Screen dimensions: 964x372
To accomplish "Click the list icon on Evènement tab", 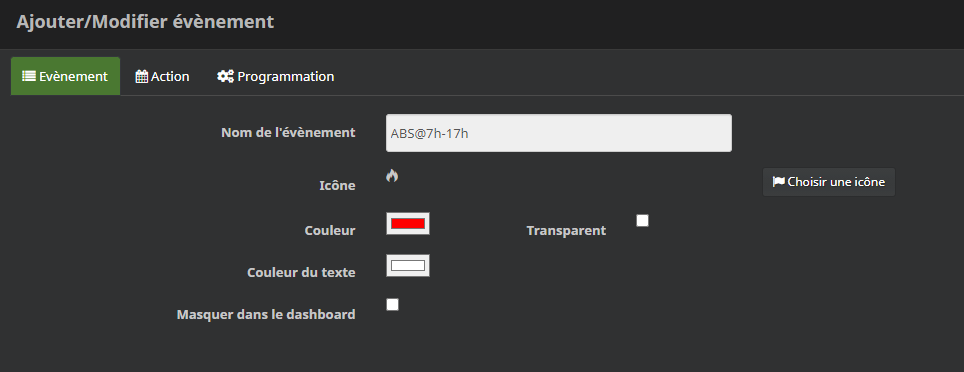I will (x=29, y=76).
